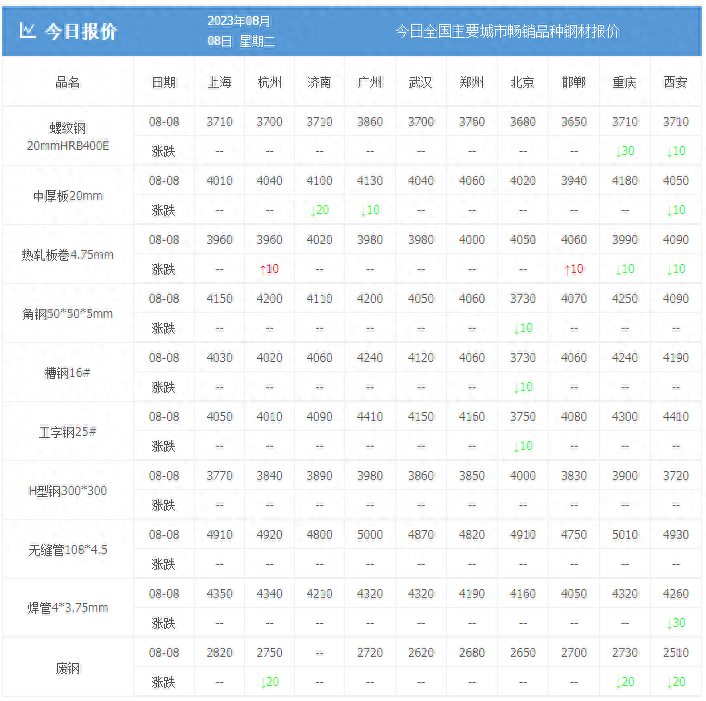Select the subtitle 今日全国主要城市畅销品种钢材报价
The height and width of the screenshot is (701, 706).
click(507, 32)
